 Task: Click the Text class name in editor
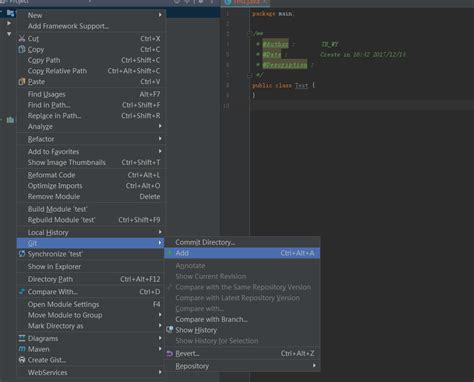coord(301,86)
